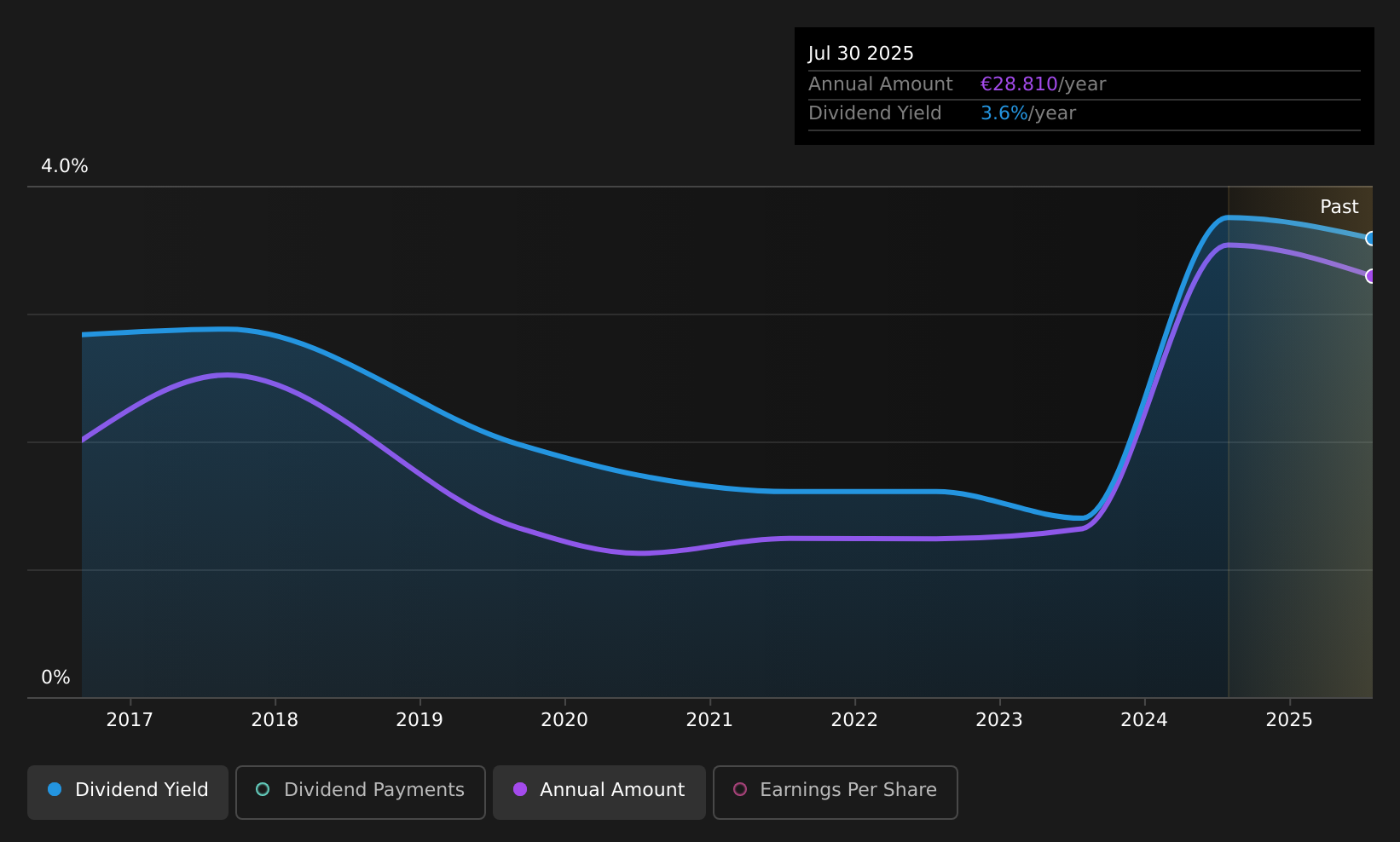Click the 2023 x-axis label

click(999, 720)
